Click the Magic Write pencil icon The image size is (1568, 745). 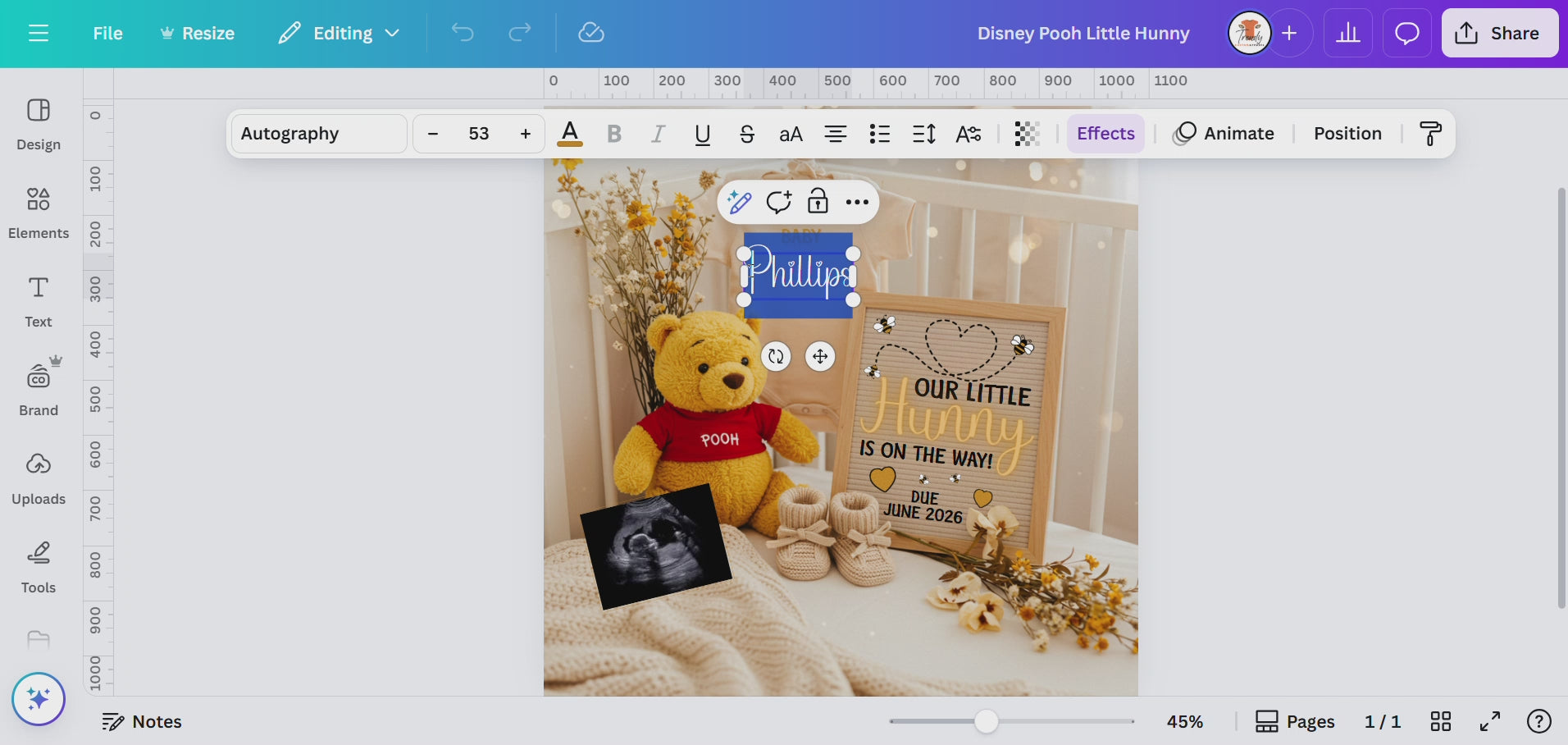(739, 202)
